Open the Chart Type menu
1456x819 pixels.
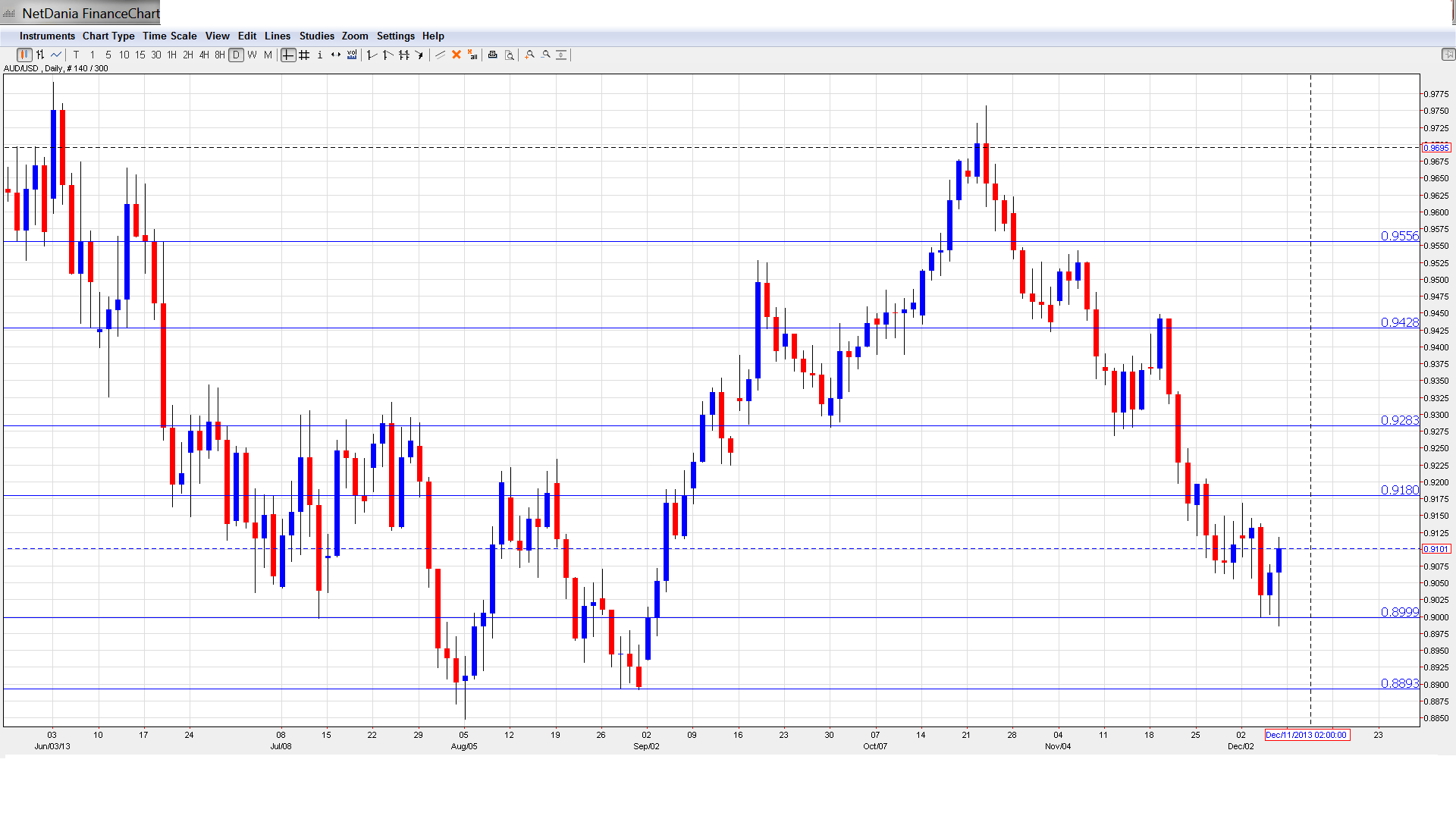point(108,36)
